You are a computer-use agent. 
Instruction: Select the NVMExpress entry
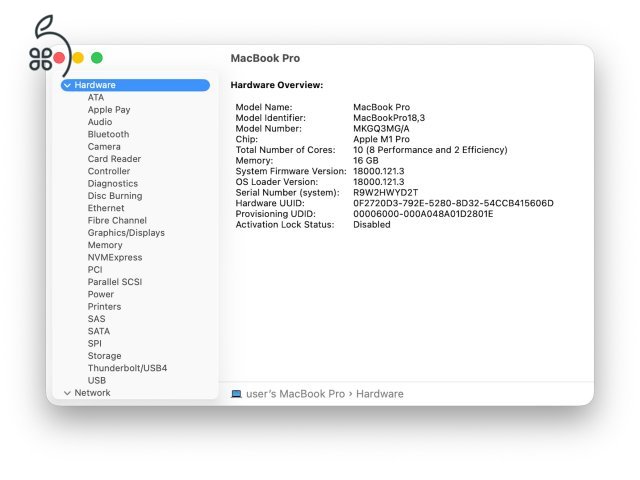[x=115, y=258]
